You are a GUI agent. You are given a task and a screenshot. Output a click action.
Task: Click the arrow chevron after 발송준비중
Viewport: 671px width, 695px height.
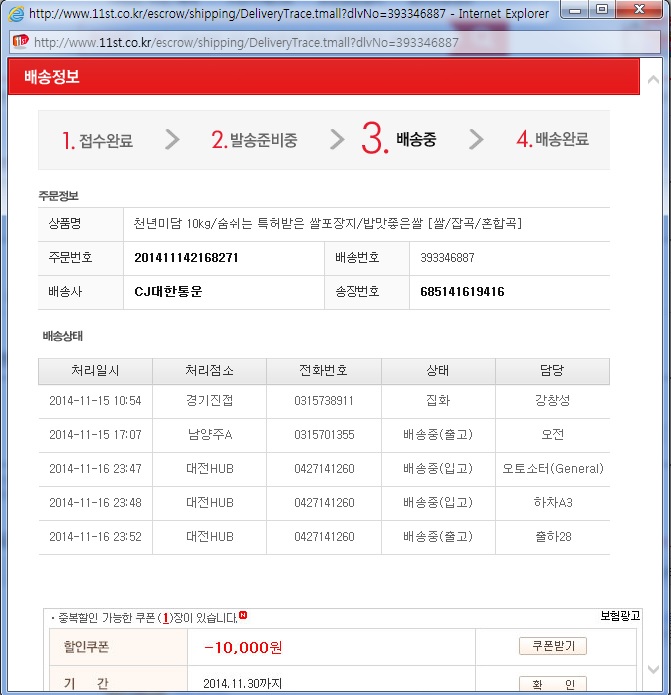tap(337, 140)
